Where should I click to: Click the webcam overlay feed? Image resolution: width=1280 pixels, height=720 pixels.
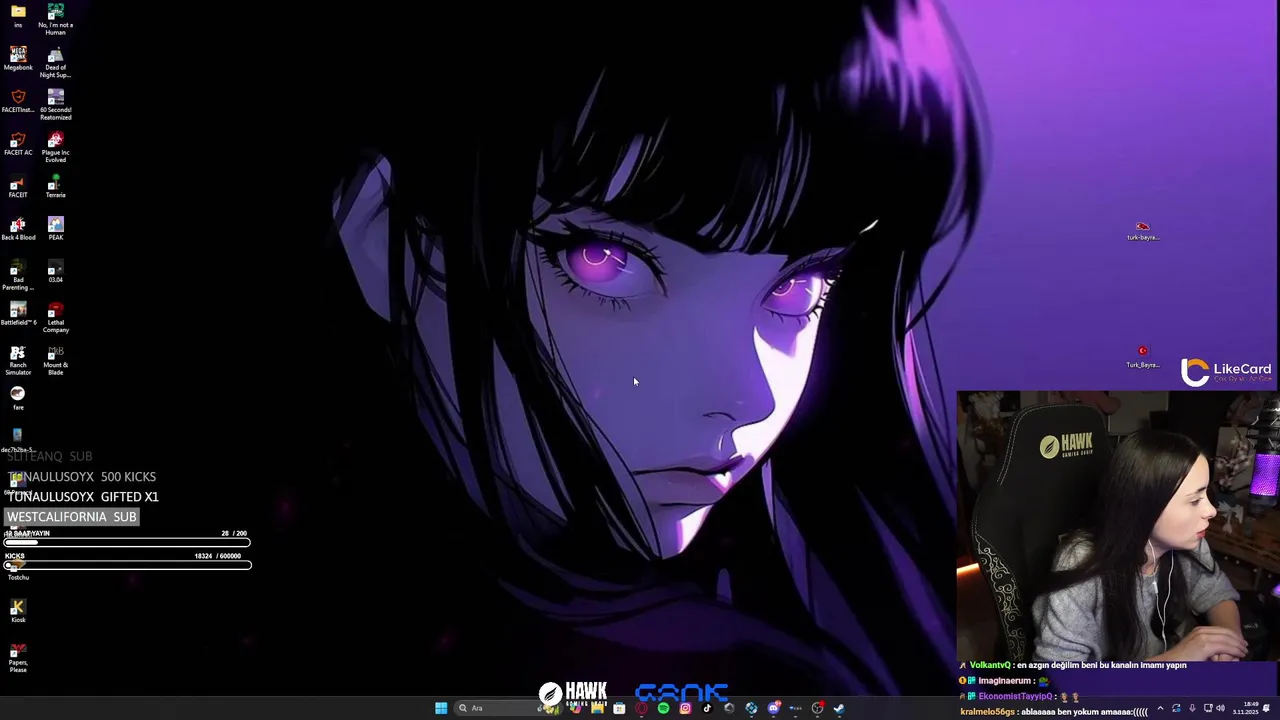(1118, 526)
